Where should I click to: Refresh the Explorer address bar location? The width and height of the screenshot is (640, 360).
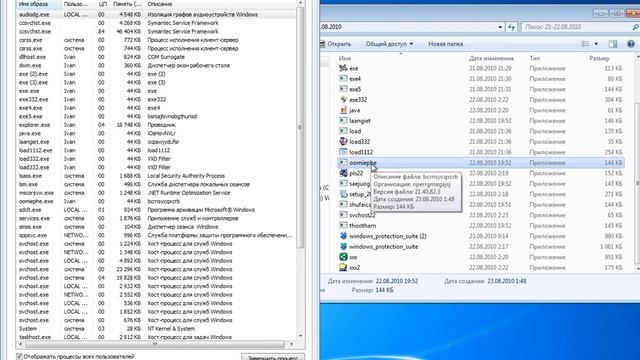(511, 27)
